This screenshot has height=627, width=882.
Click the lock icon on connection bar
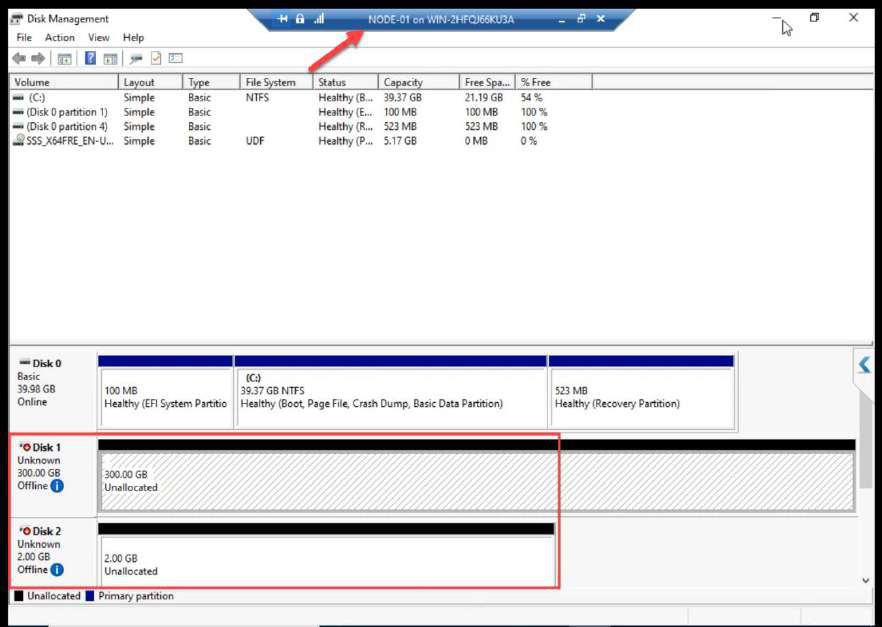(300, 19)
